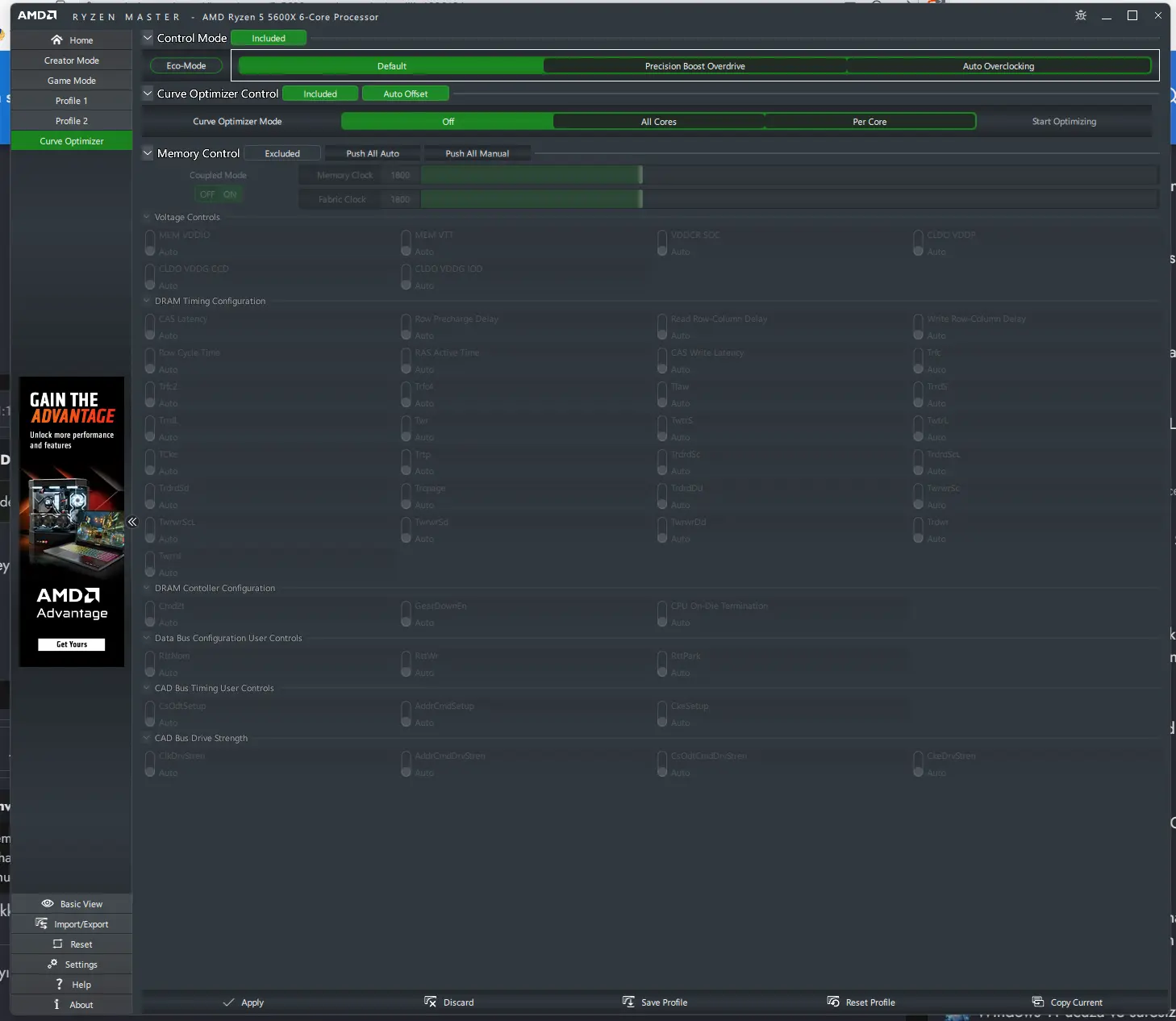Collapse the Curve Optimizer Control section
Screen dimensions: 1176x1021
pos(148,94)
